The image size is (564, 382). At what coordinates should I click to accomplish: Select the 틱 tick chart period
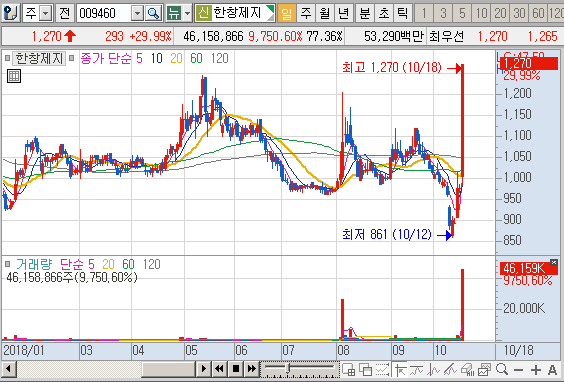pyautogui.click(x=403, y=14)
